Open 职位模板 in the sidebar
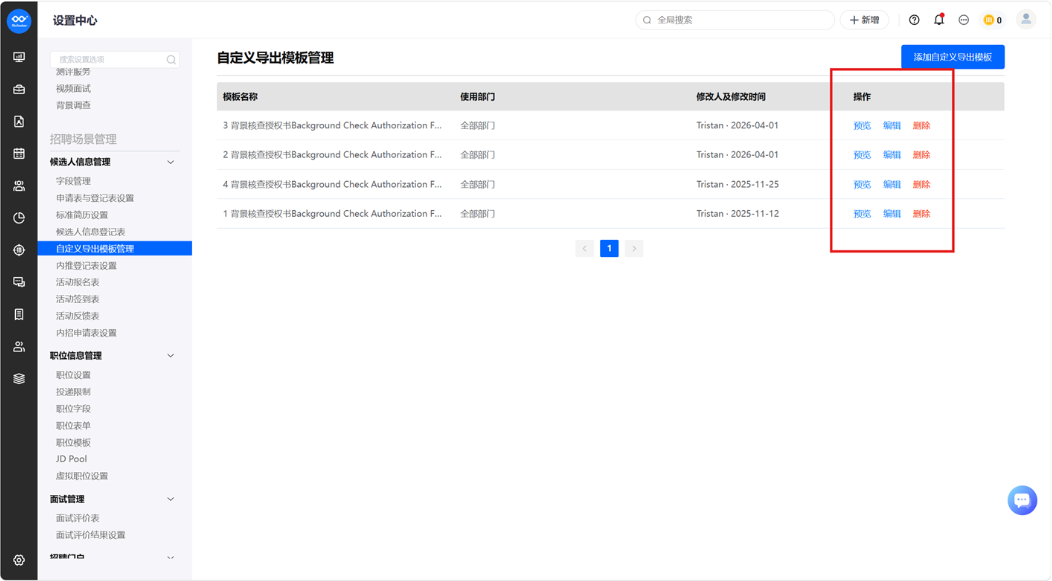Image resolution: width=1052 pixels, height=581 pixels. point(73,443)
